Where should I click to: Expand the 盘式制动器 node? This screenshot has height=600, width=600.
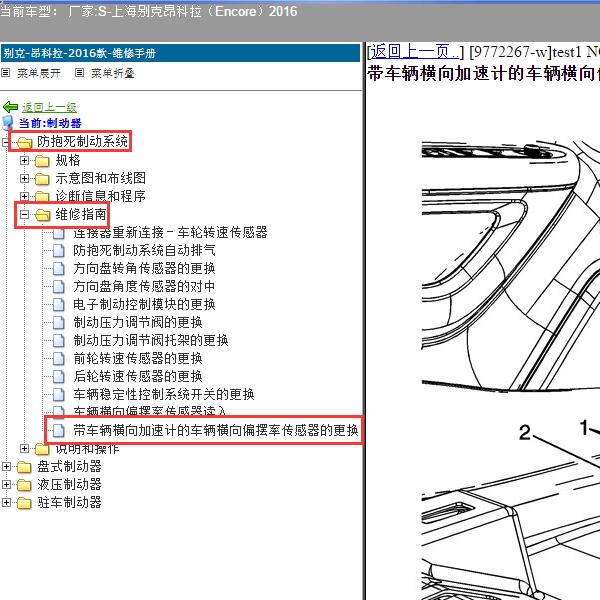(7, 466)
